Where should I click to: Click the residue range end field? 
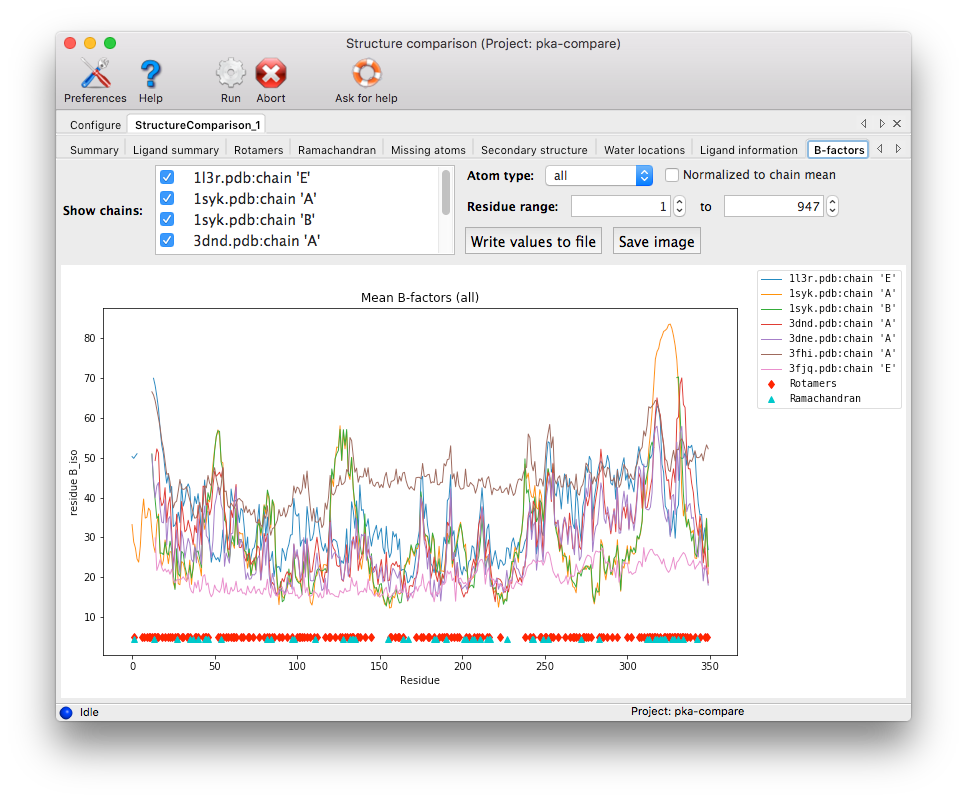tap(772, 207)
